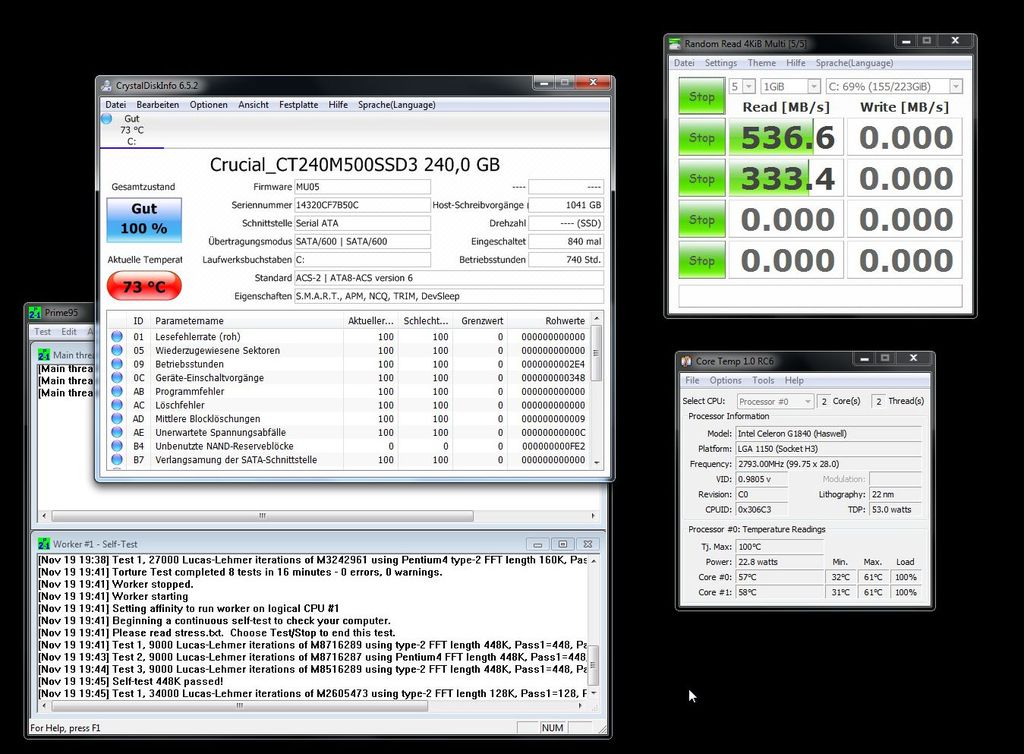The image size is (1024, 754).
Task: Click the Rohwerte column header
Action: (548, 321)
